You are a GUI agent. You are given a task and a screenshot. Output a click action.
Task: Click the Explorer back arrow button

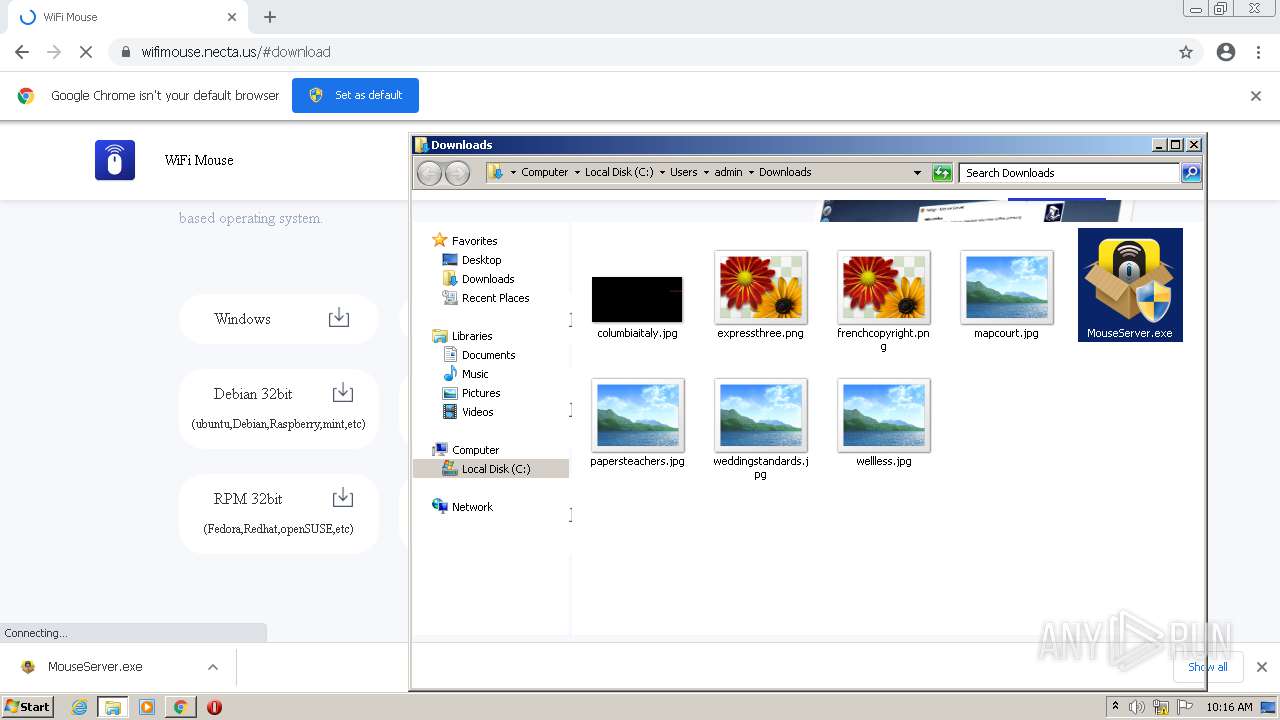[430, 173]
